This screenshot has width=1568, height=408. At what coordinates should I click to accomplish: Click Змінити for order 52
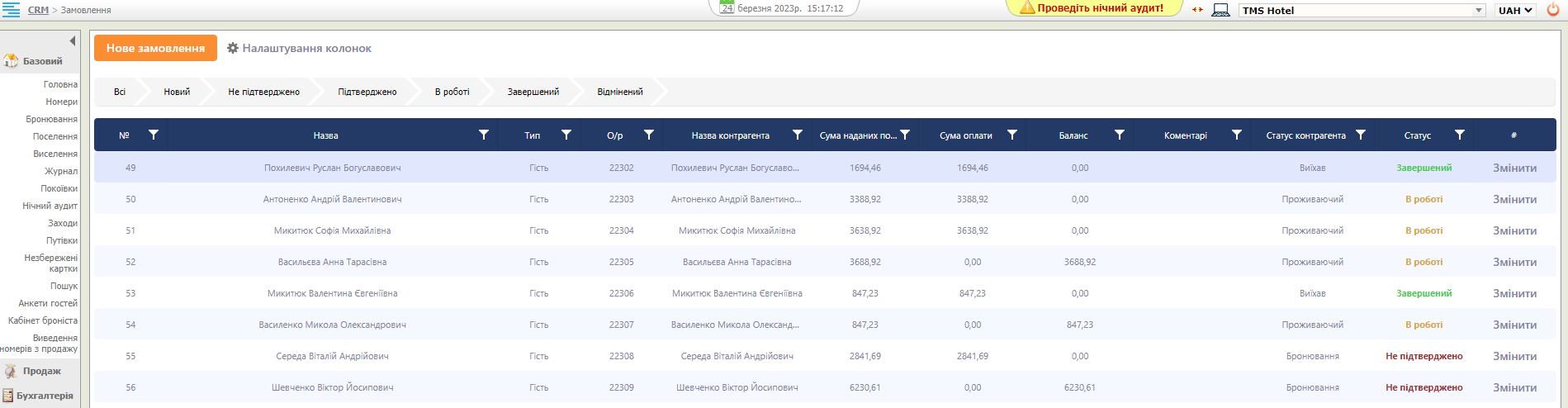pyautogui.click(x=1514, y=262)
